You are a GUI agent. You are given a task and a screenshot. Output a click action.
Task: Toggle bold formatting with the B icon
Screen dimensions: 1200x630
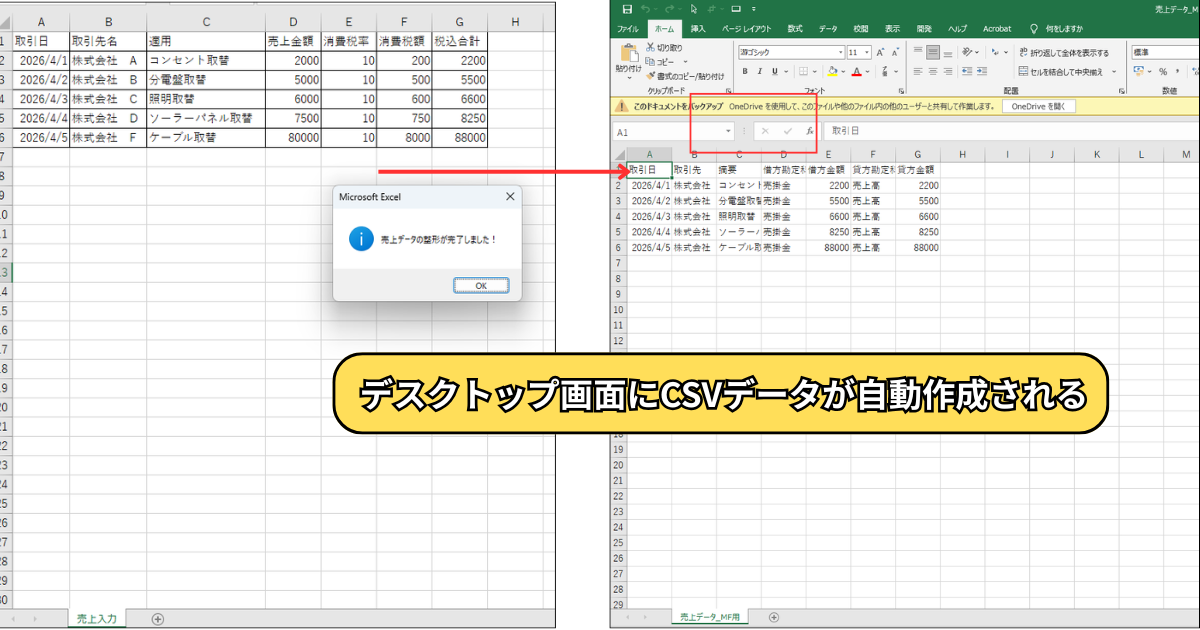point(745,71)
